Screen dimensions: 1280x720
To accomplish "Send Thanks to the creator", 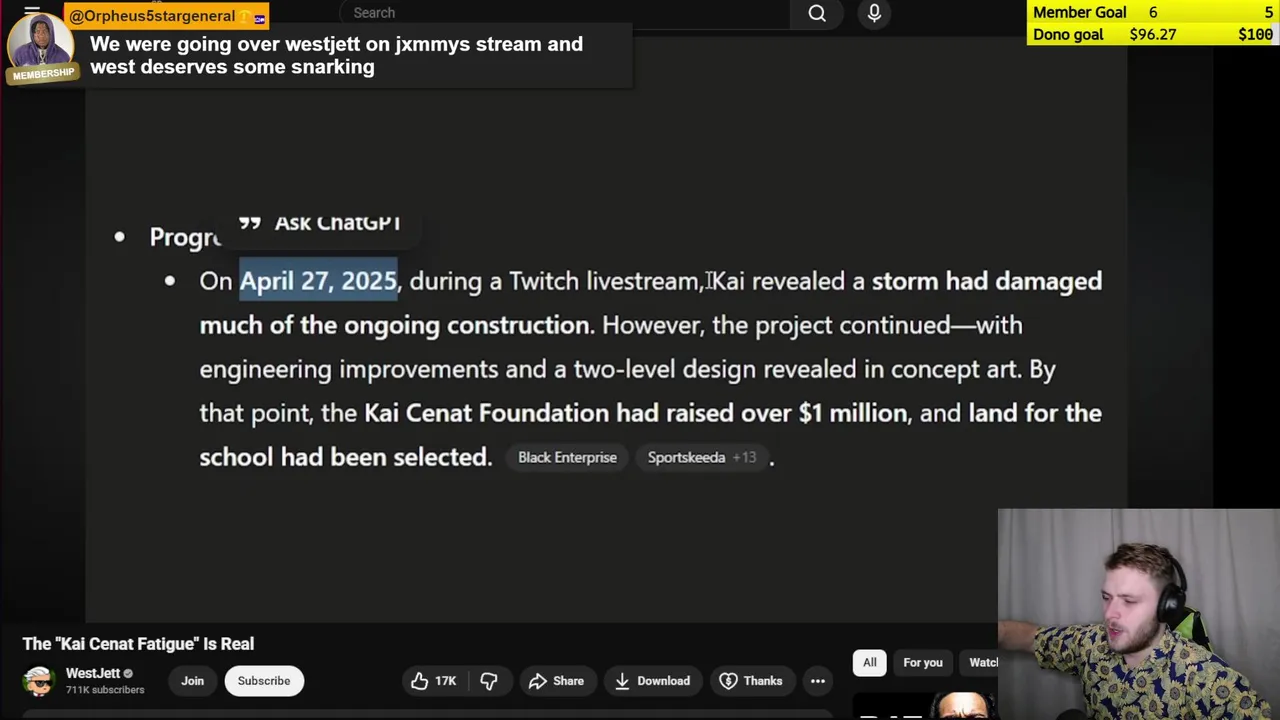I will click(750, 681).
